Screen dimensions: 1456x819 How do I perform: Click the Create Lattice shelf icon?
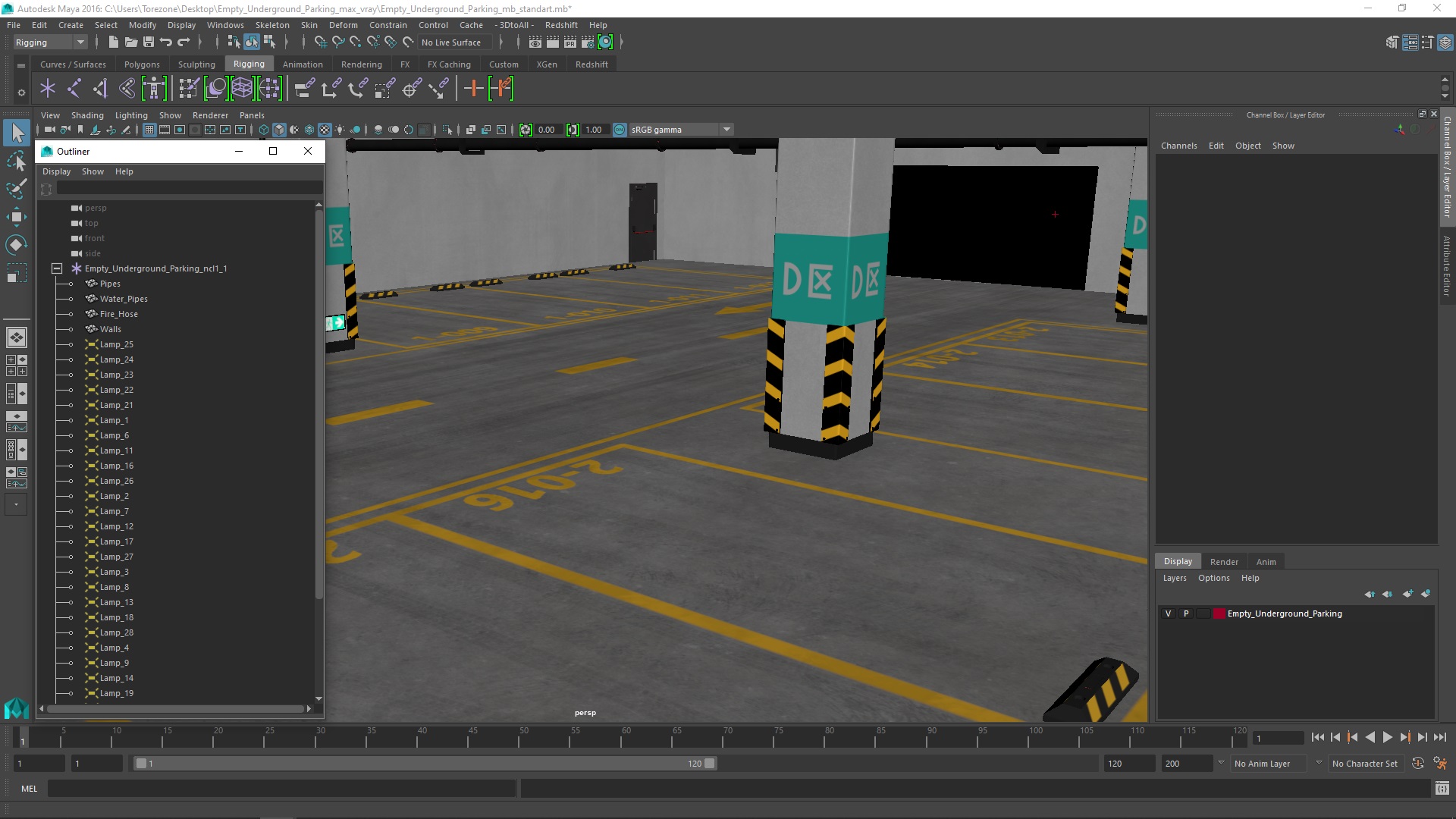pos(242,89)
